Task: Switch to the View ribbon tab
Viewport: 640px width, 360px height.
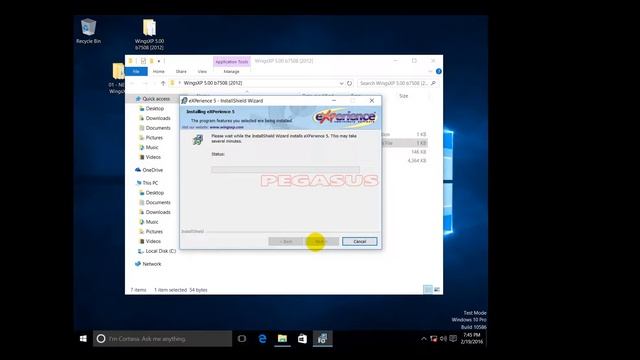Action: 202,71
